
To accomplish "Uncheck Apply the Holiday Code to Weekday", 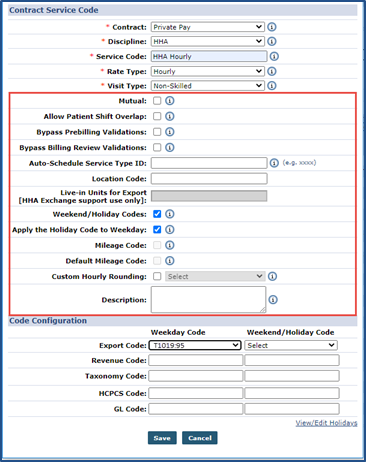I will pyautogui.click(x=157, y=230).
